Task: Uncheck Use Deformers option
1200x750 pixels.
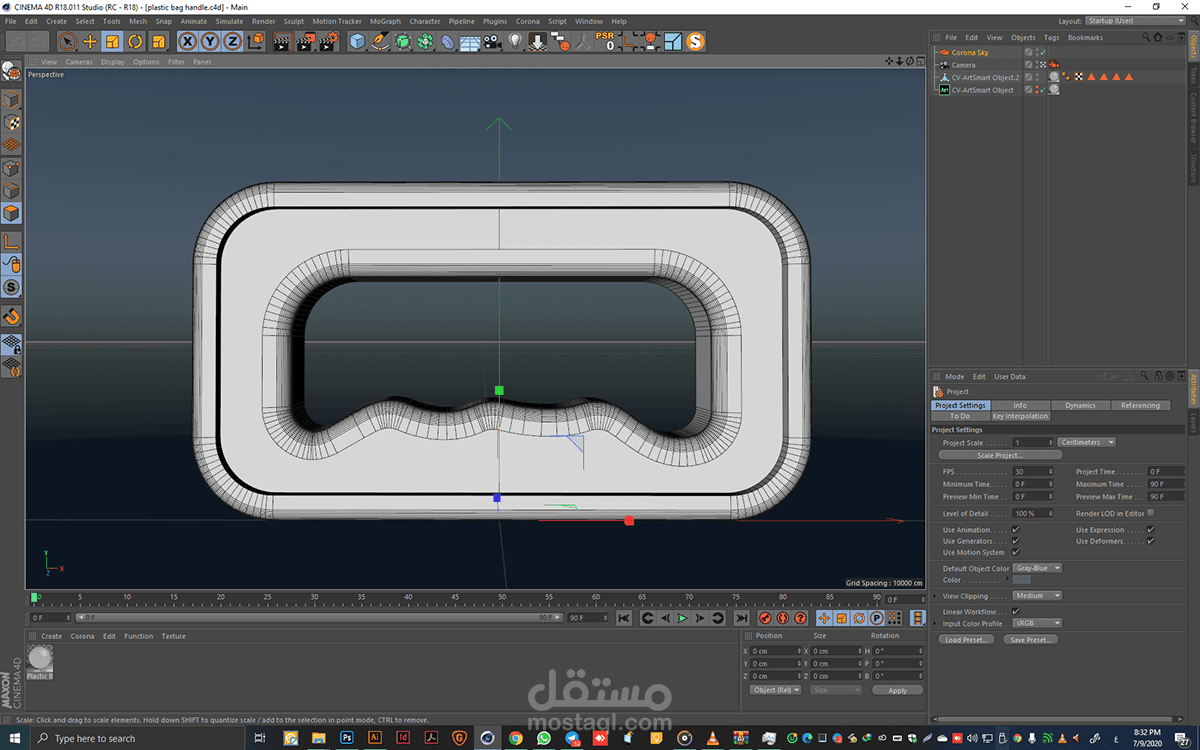Action: tap(1151, 541)
